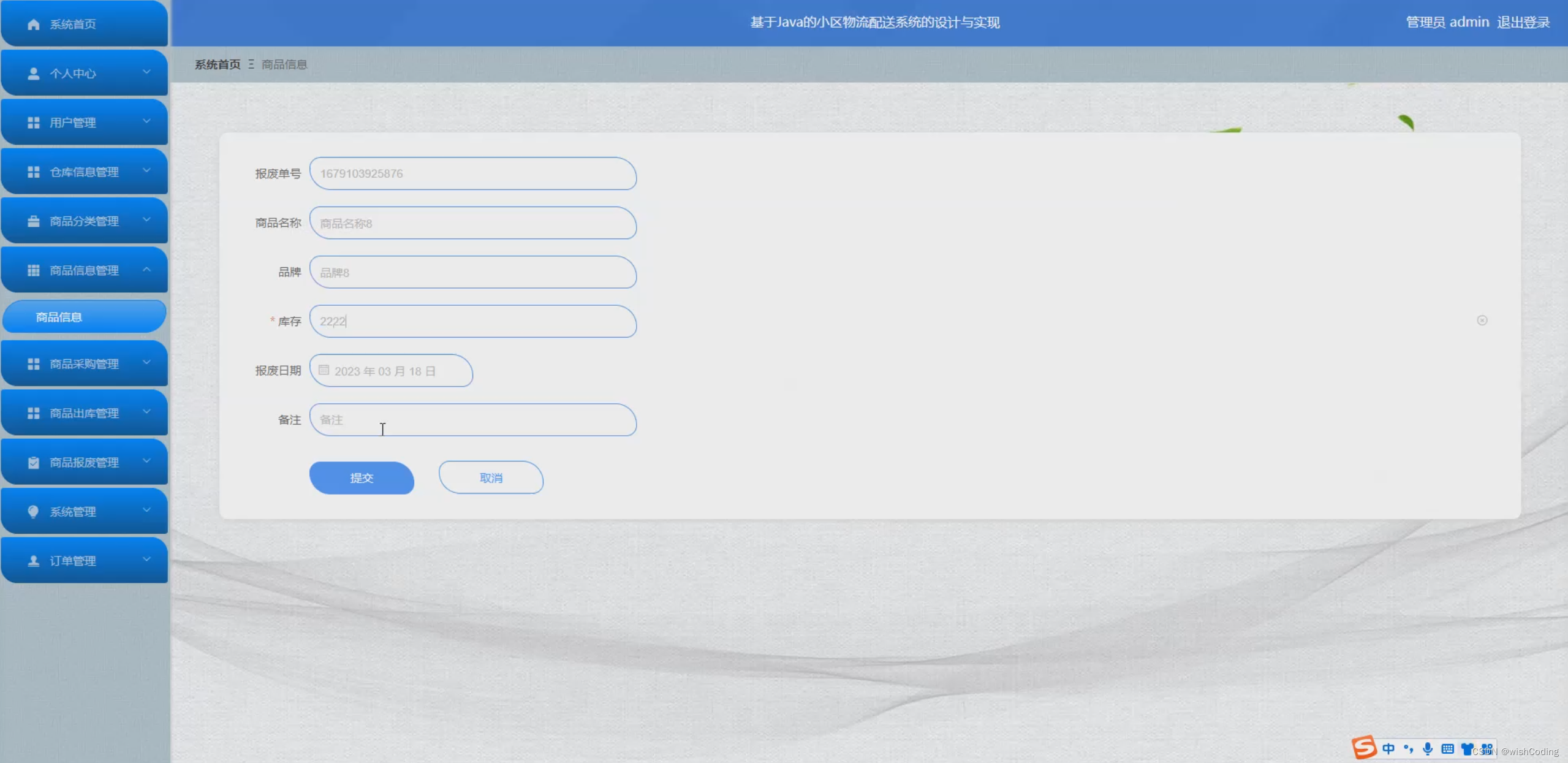Click the clipboard icon beside 商品报废管理
The image size is (1568, 763).
coord(34,463)
